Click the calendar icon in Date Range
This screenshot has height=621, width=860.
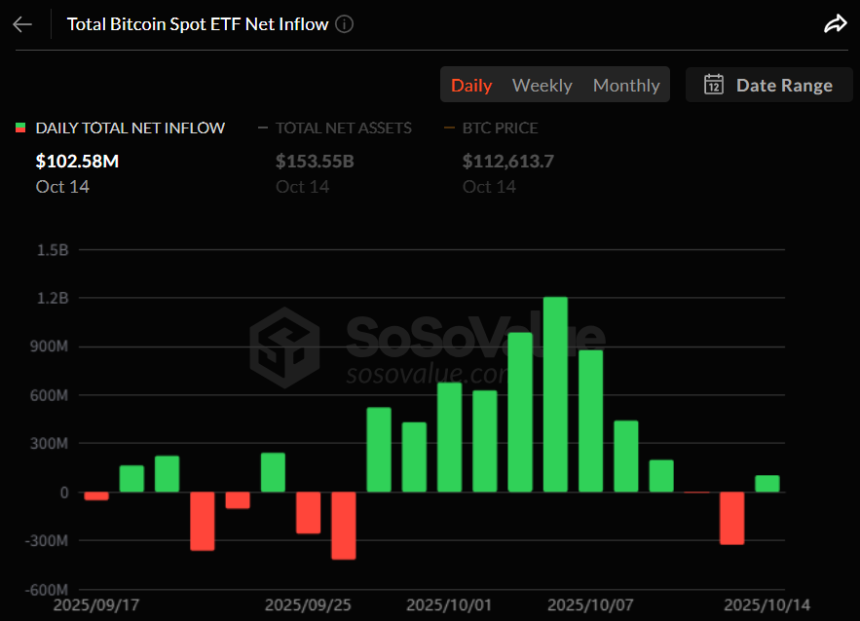714,85
